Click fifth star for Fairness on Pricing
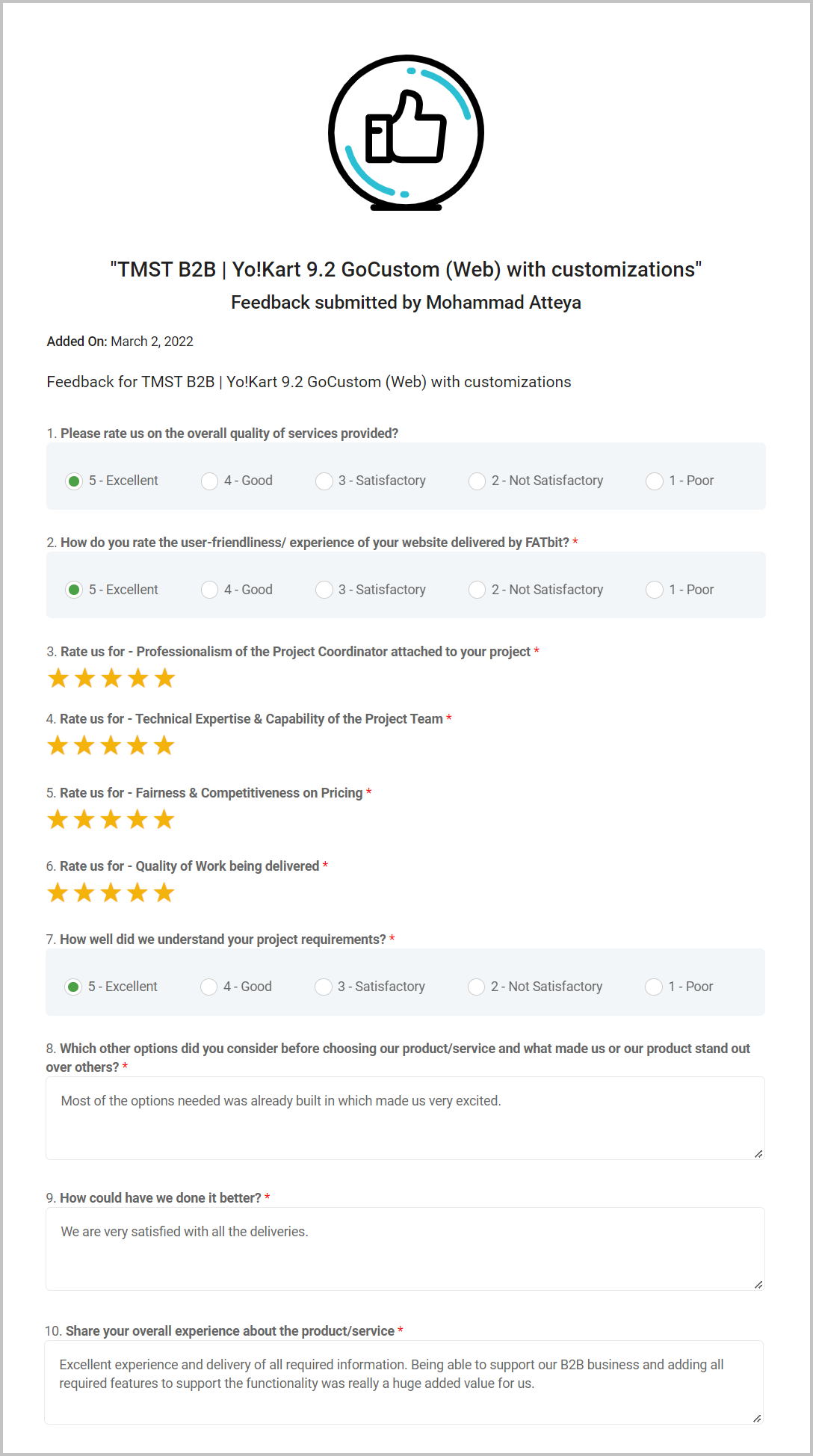813x1456 pixels. (164, 820)
